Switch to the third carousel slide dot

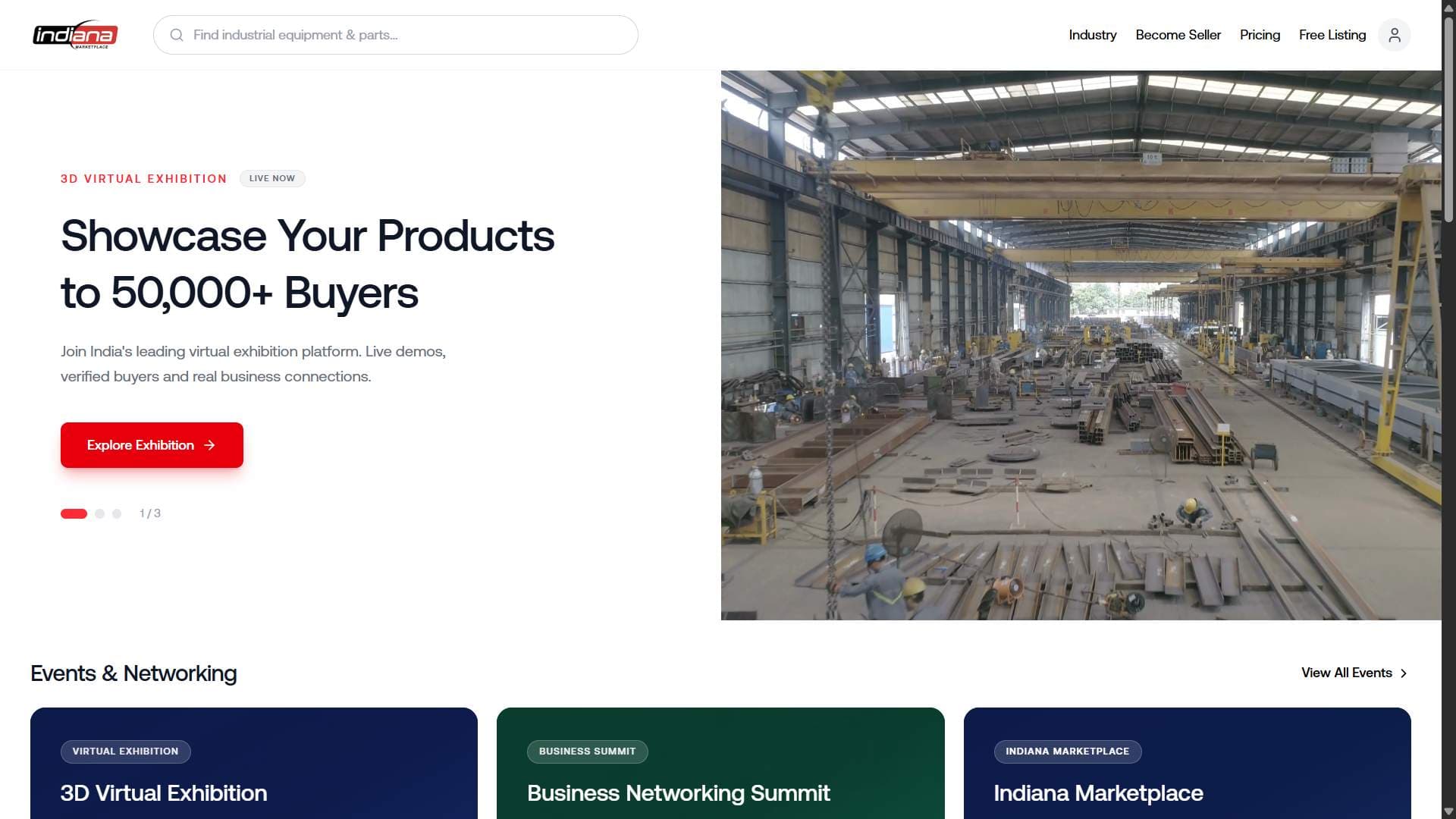(x=117, y=513)
